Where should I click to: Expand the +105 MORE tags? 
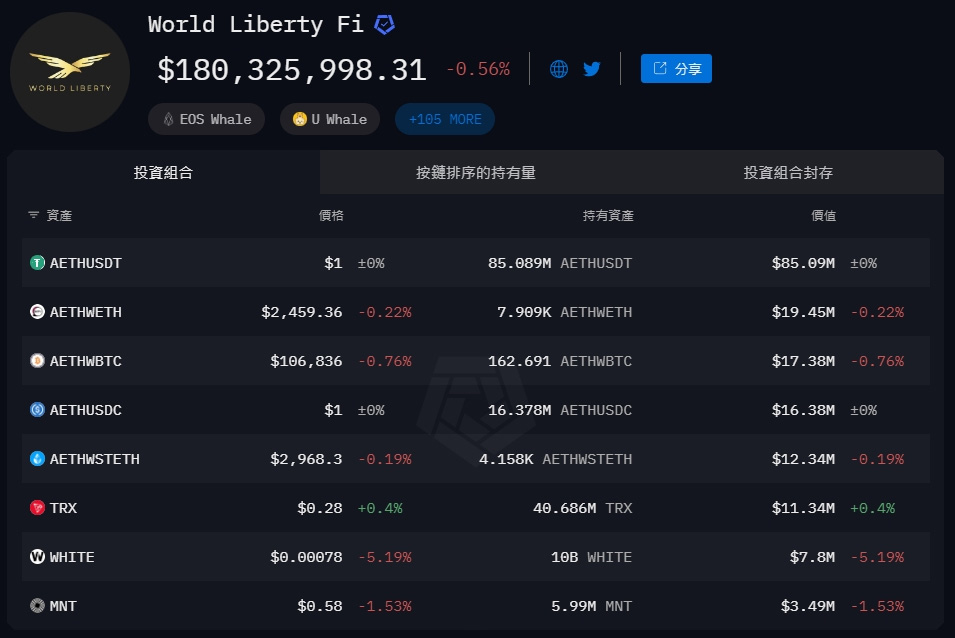pos(445,119)
